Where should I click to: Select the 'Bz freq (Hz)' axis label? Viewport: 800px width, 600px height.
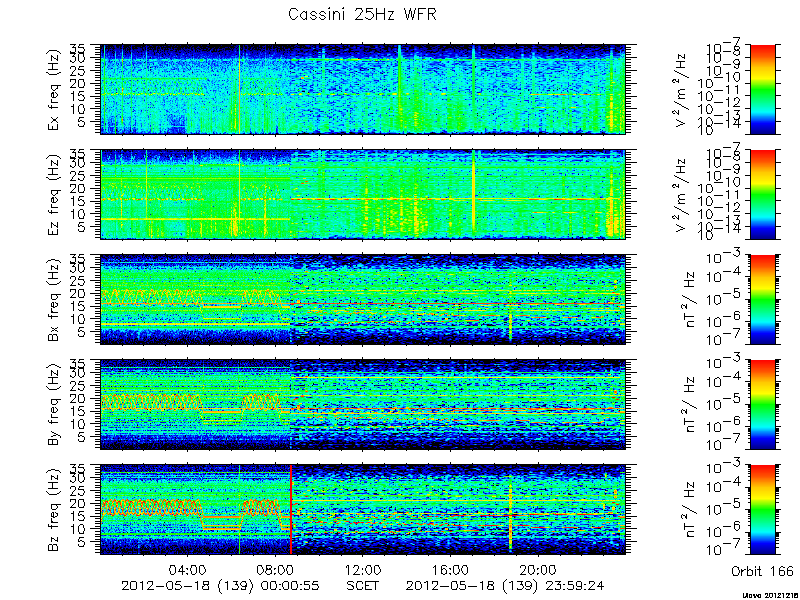54,510
